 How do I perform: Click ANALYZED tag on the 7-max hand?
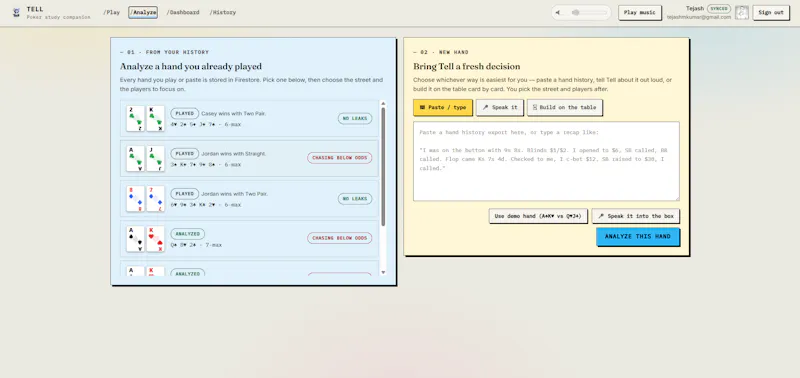click(187, 234)
